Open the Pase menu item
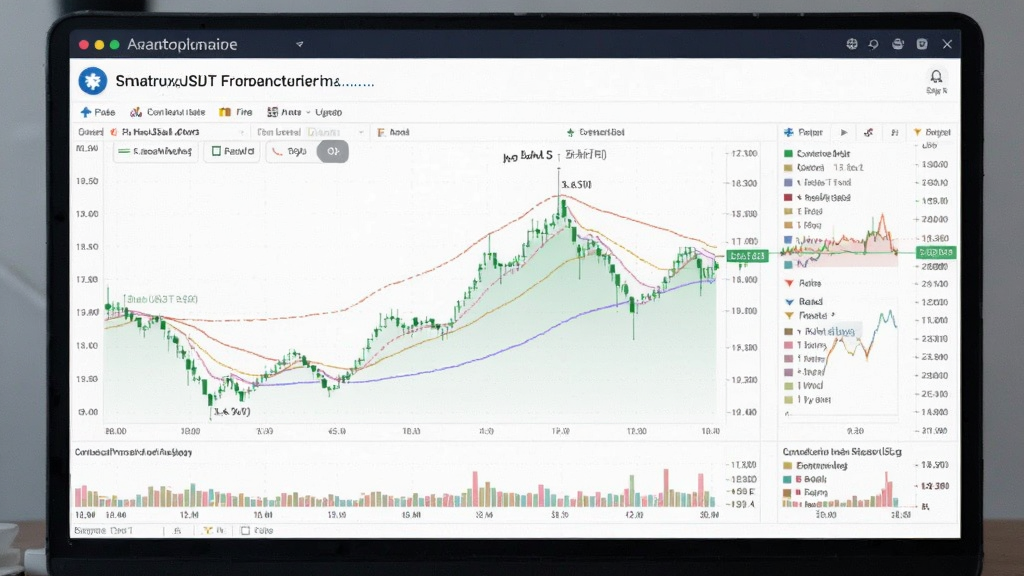Screen dimensions: 1024x576 click(97, 112)
